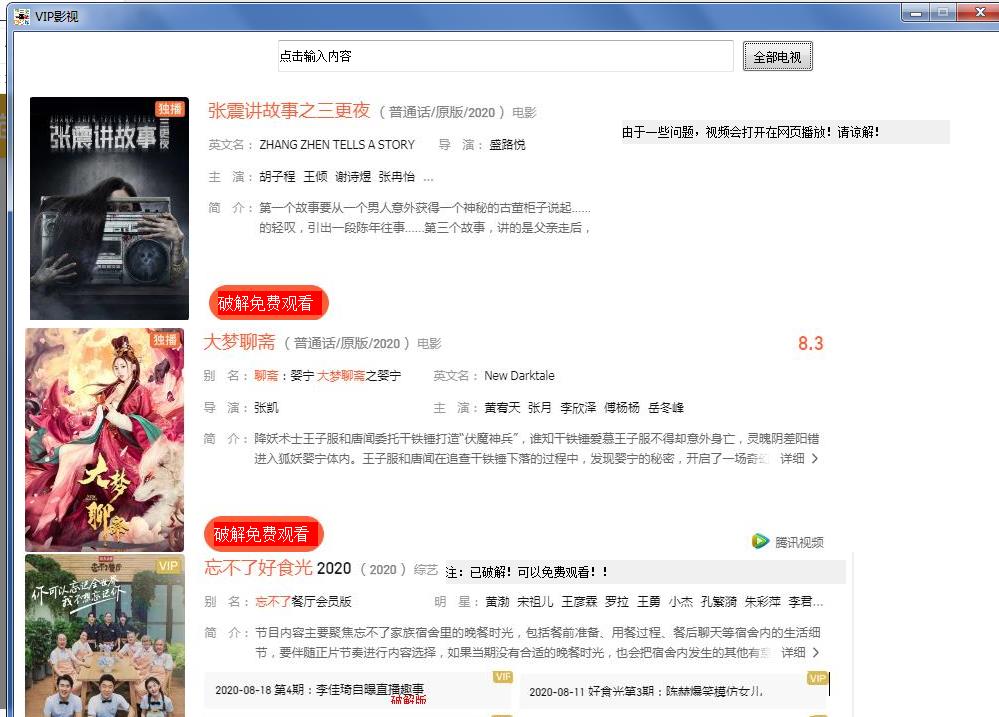Open the 张震讲故事之三更夜 movie poster
The height and width of the screenshot is (717, 999).
(110, 208)
